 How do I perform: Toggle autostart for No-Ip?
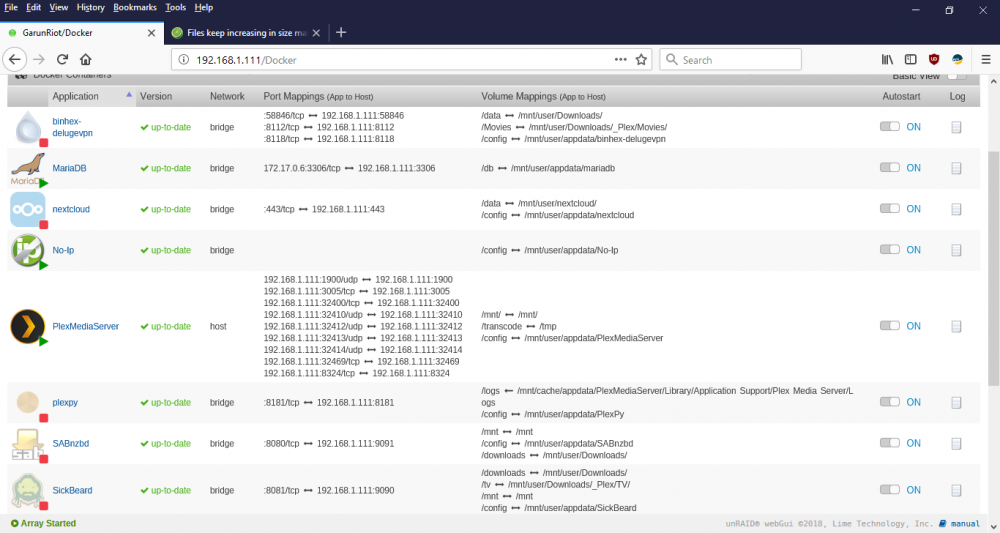[890, 249]
